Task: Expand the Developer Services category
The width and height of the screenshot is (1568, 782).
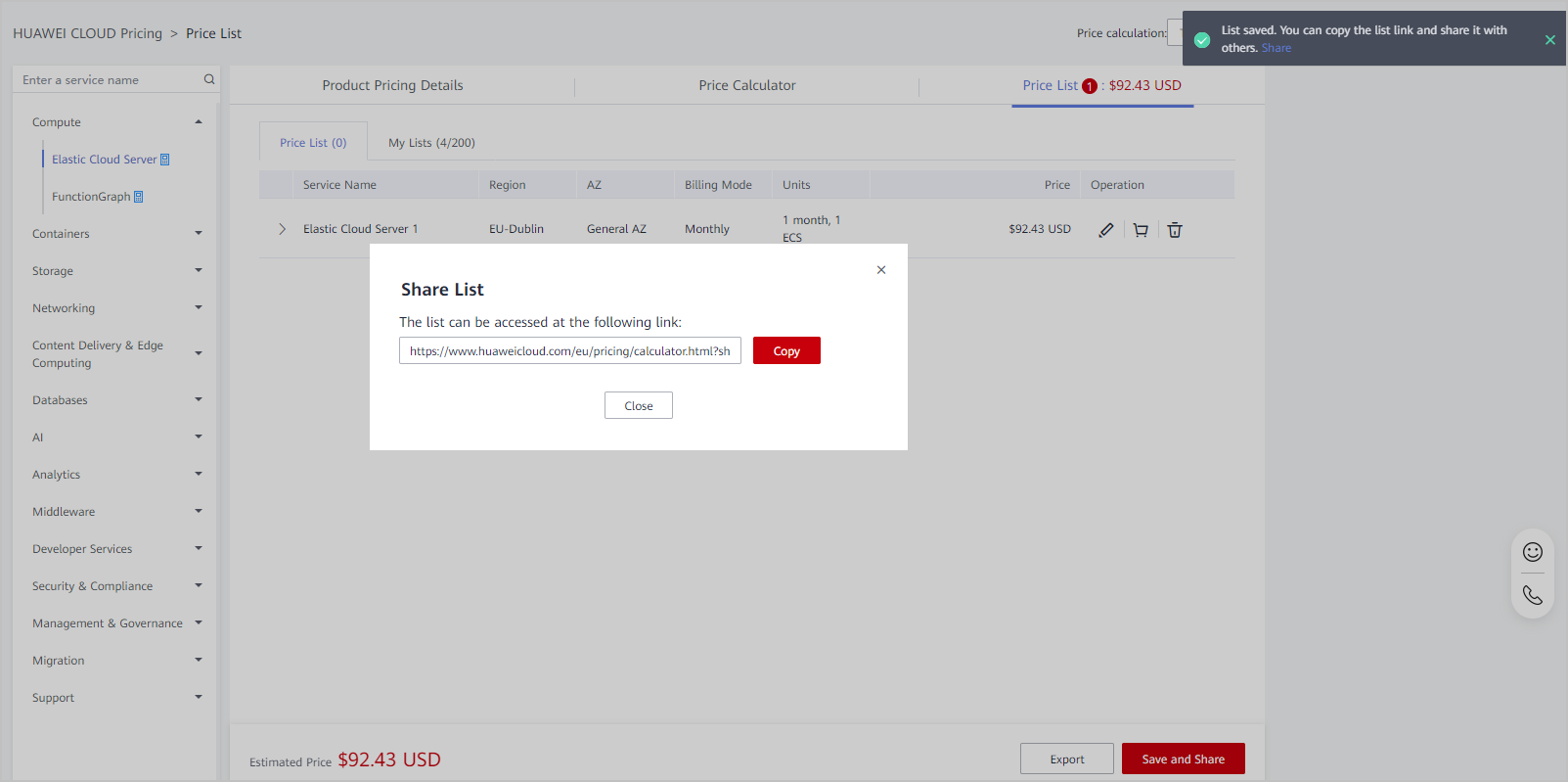Action: [x=199, y=548]
